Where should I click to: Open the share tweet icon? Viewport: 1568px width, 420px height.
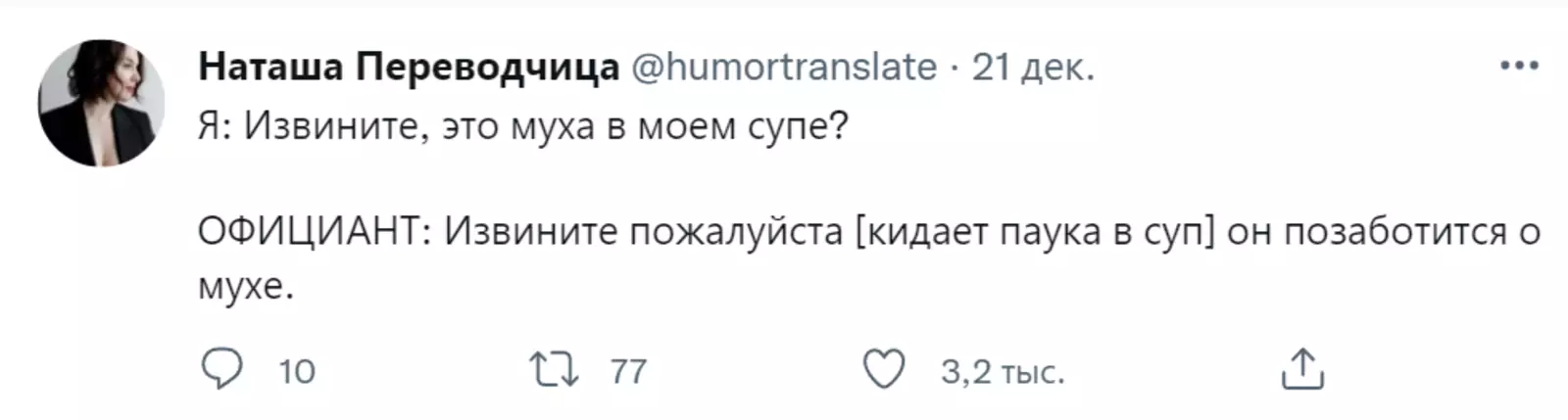point(1302,370)
